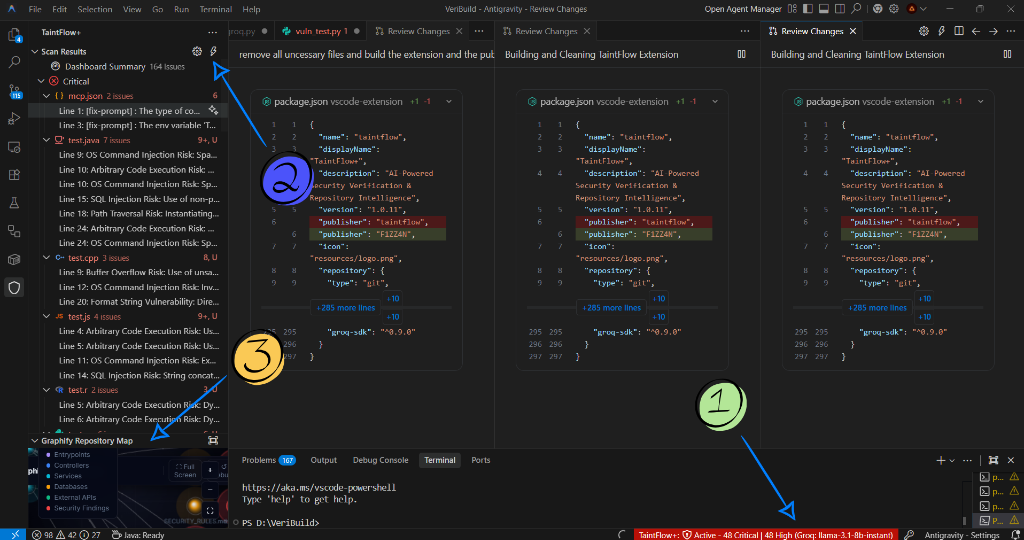
Task: Click TaintFlow+ Active status bar item
Action: coord(765,535)
